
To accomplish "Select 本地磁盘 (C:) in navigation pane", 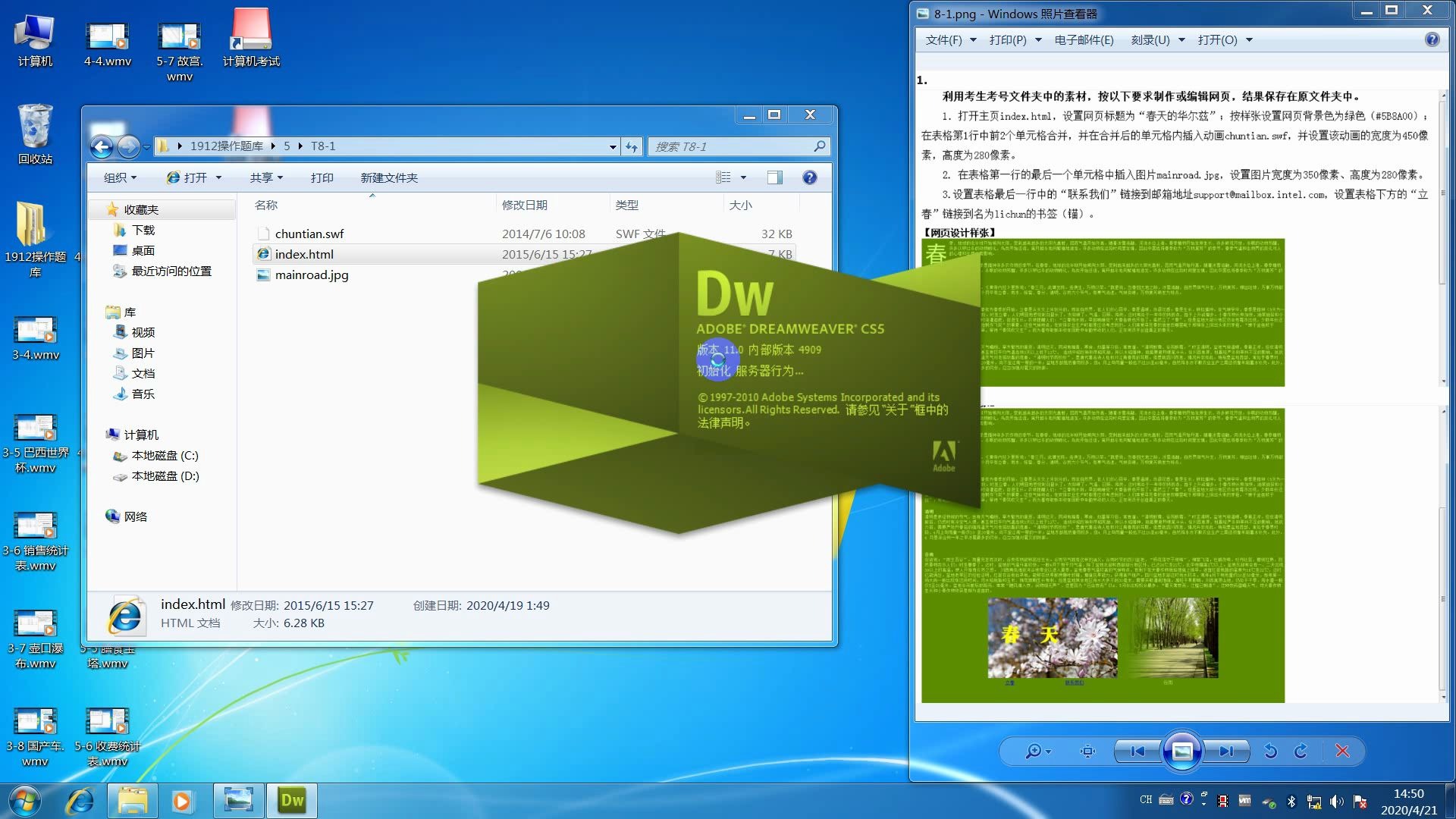I will point(165,455).
